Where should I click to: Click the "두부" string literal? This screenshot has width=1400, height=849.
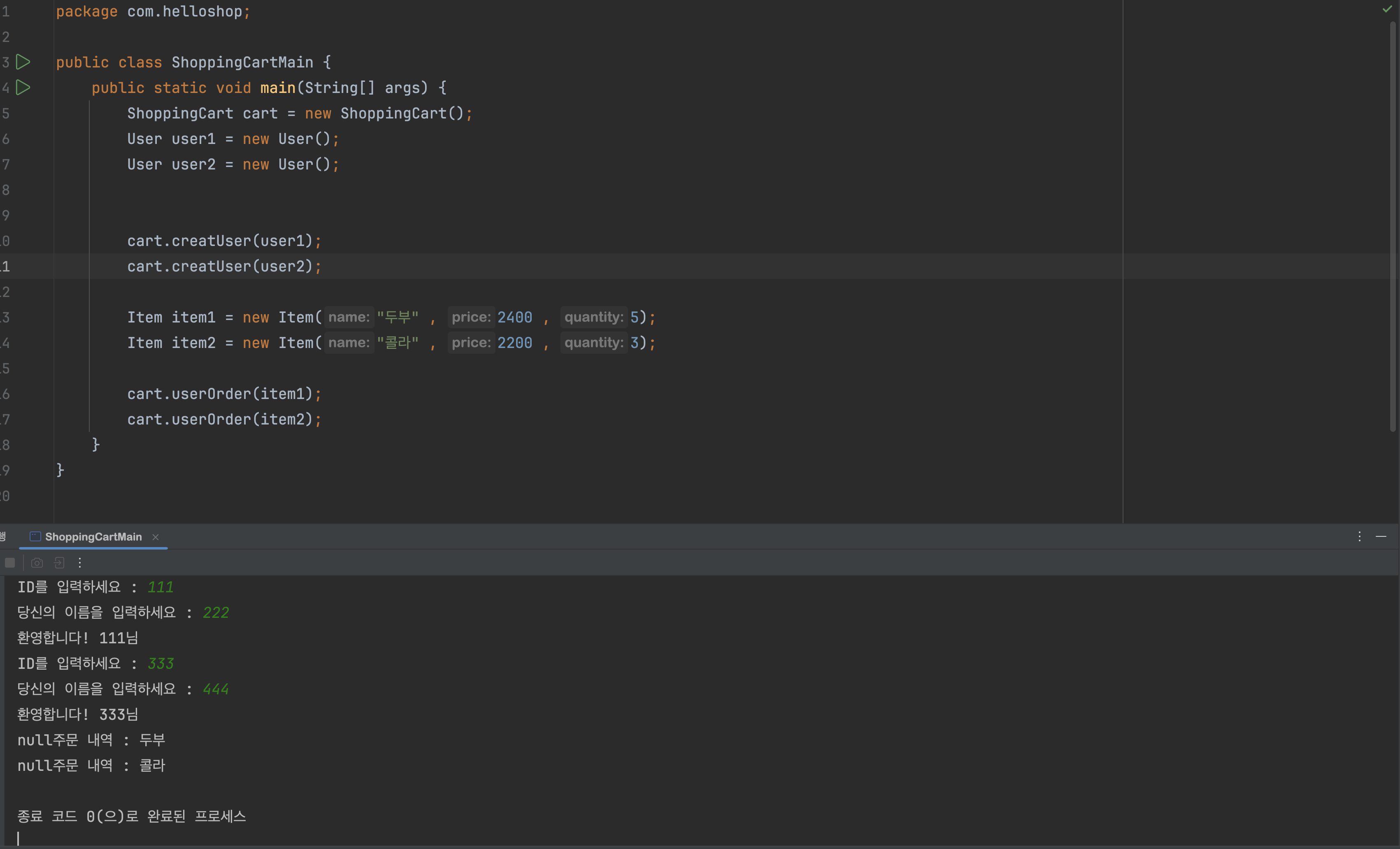398,318
